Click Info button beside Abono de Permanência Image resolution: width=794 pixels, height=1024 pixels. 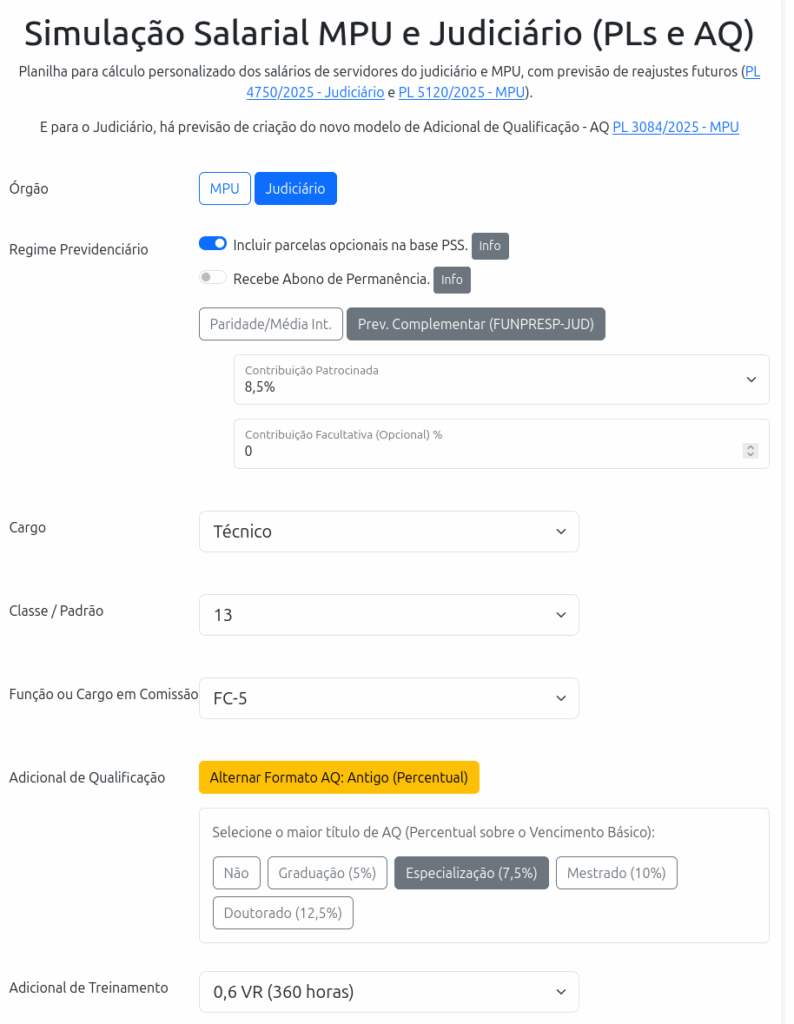tap(452, 280)
